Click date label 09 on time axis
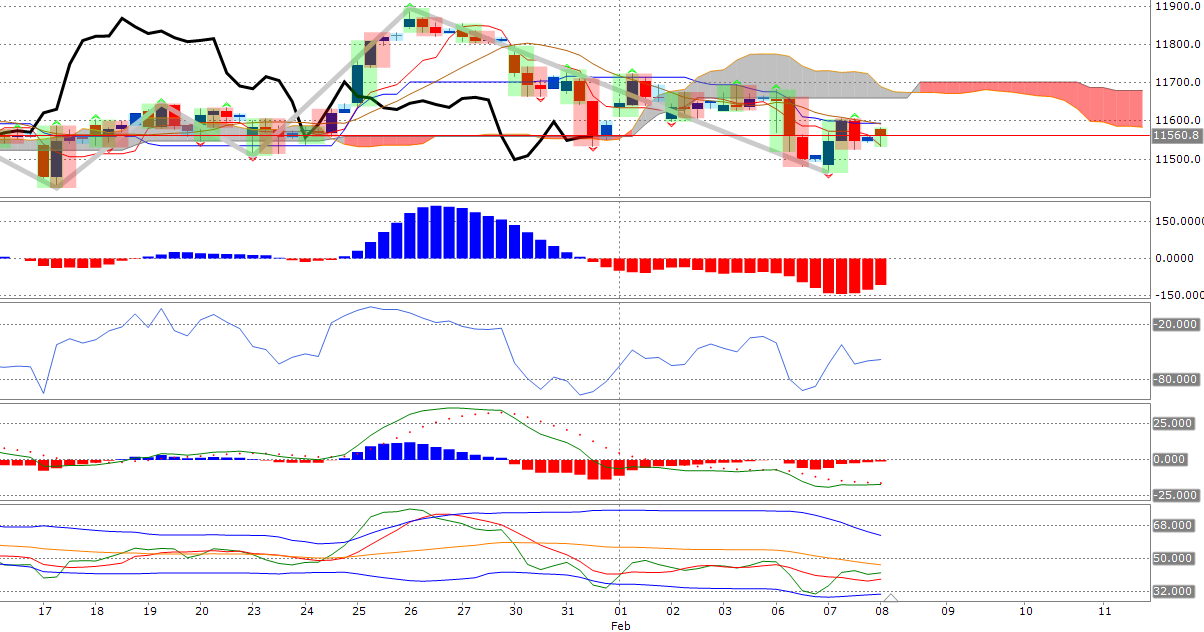 coord(948,610)
